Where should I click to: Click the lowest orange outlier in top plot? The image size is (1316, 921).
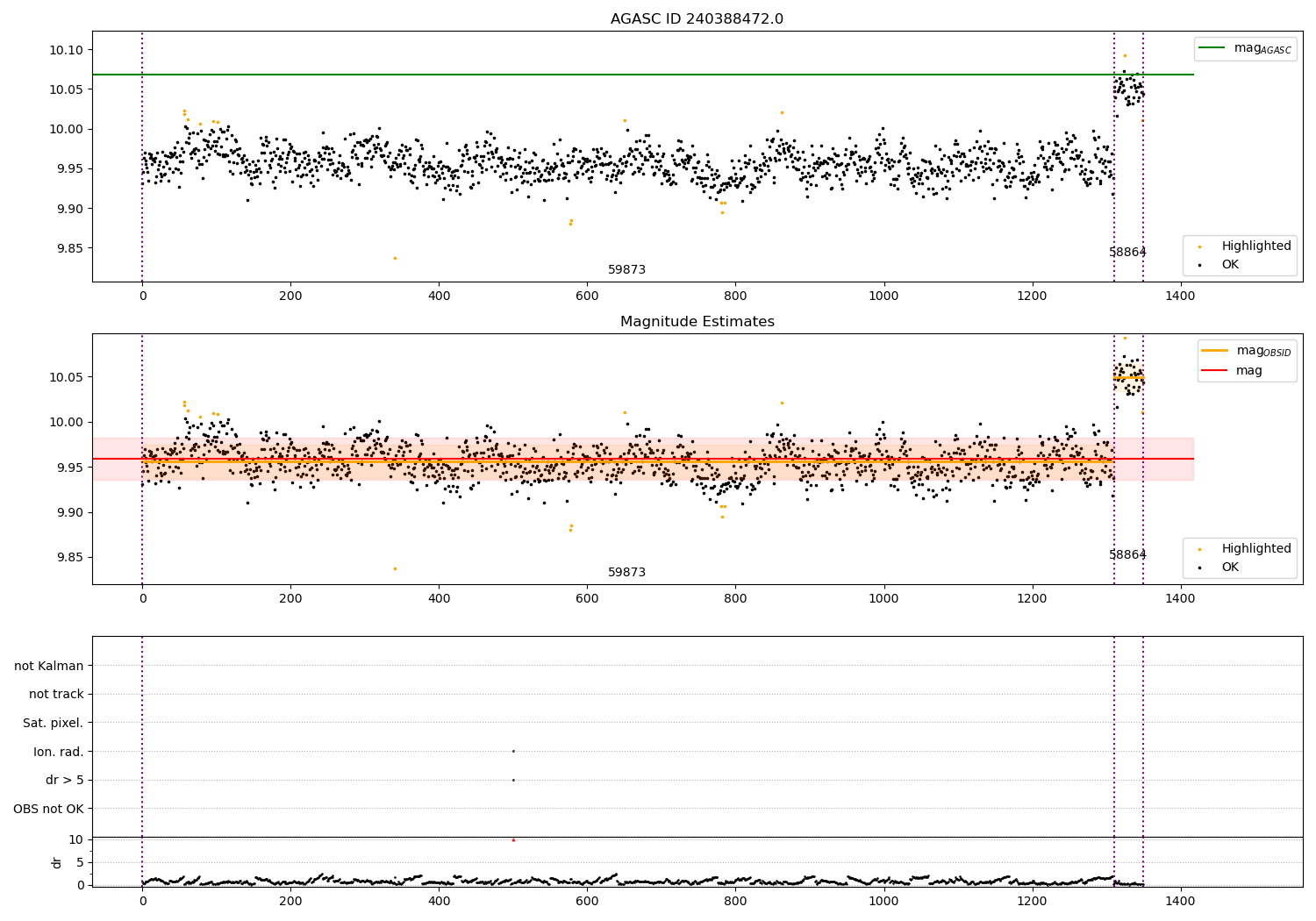coord(395,258)
